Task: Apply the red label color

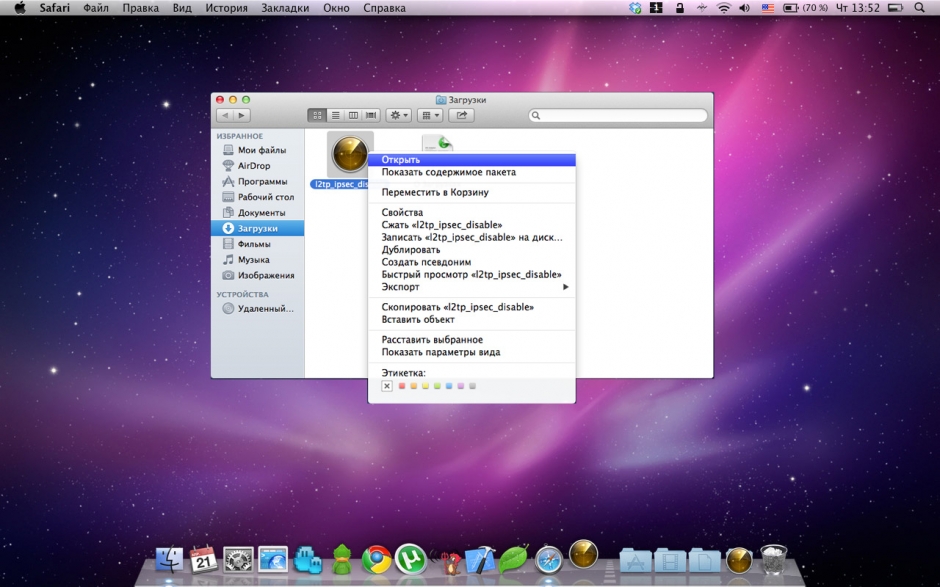Action: click(402, 386)
